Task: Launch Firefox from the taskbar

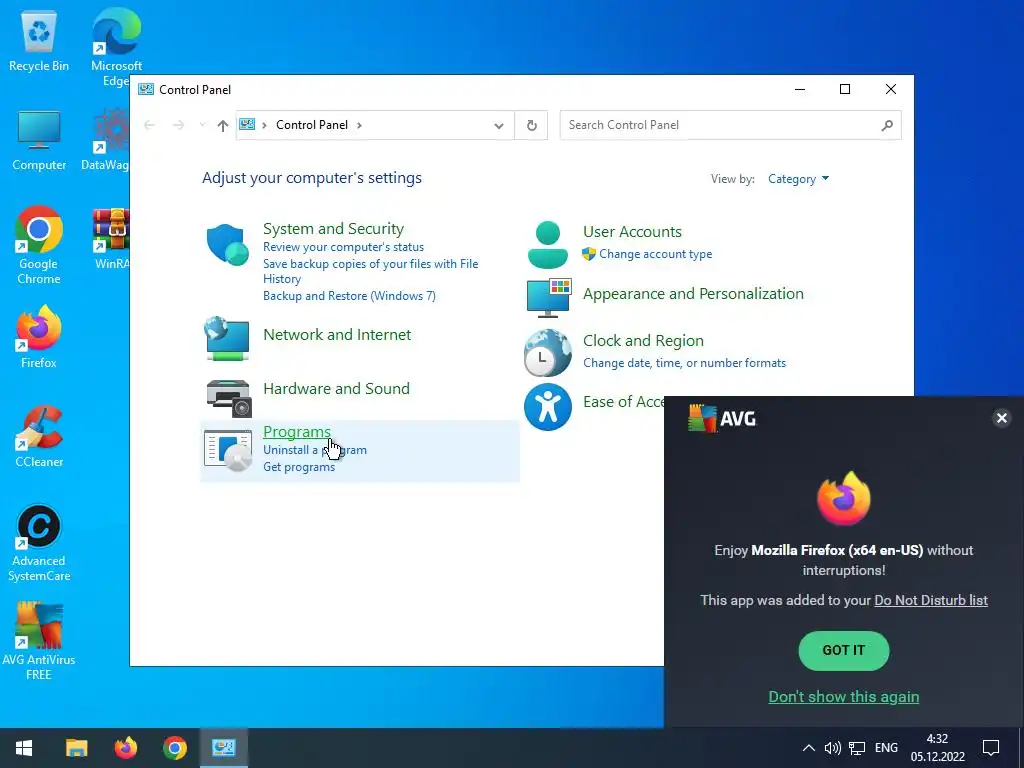Action: [125, 748]
